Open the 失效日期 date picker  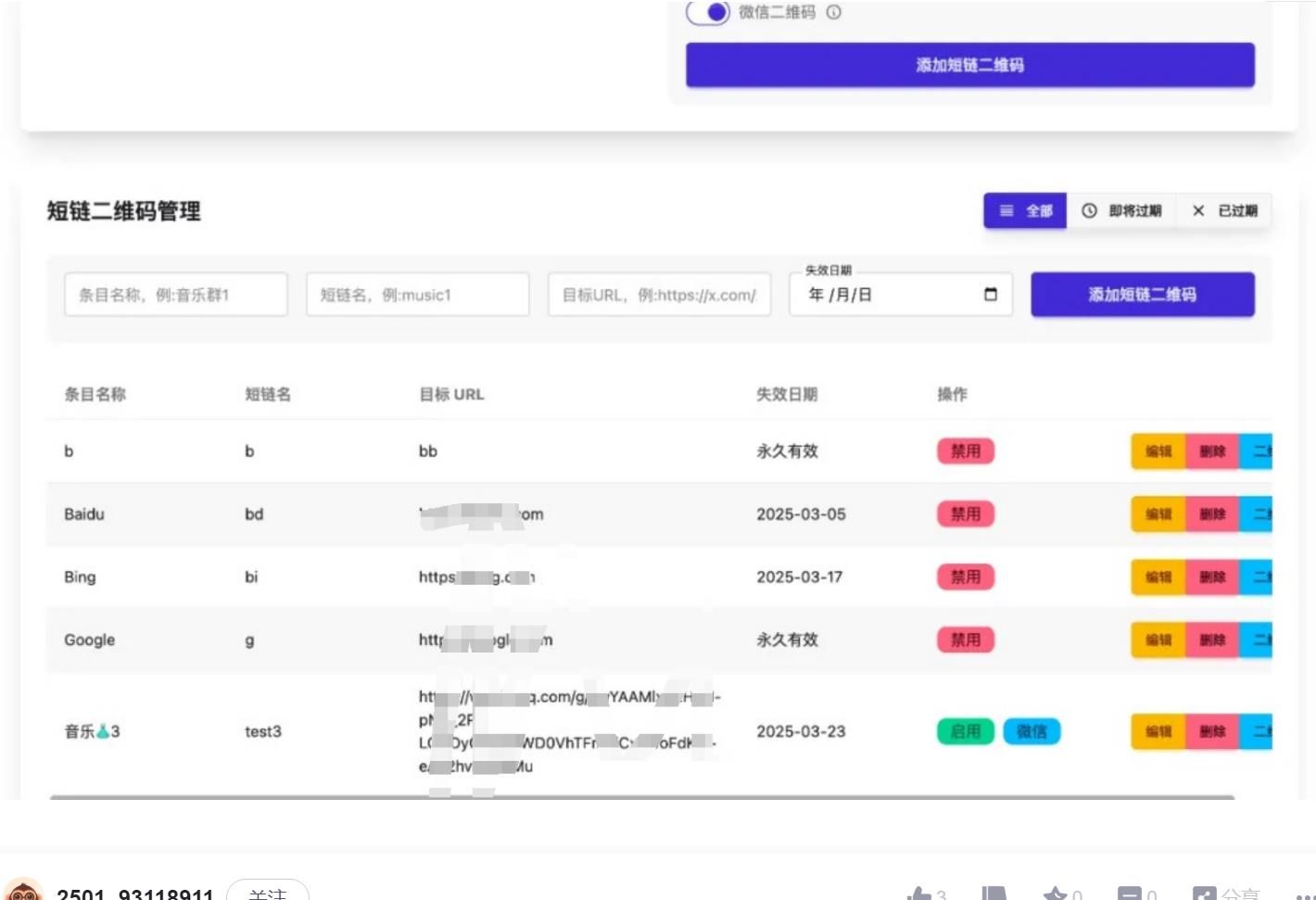click(x=991, y=294)
